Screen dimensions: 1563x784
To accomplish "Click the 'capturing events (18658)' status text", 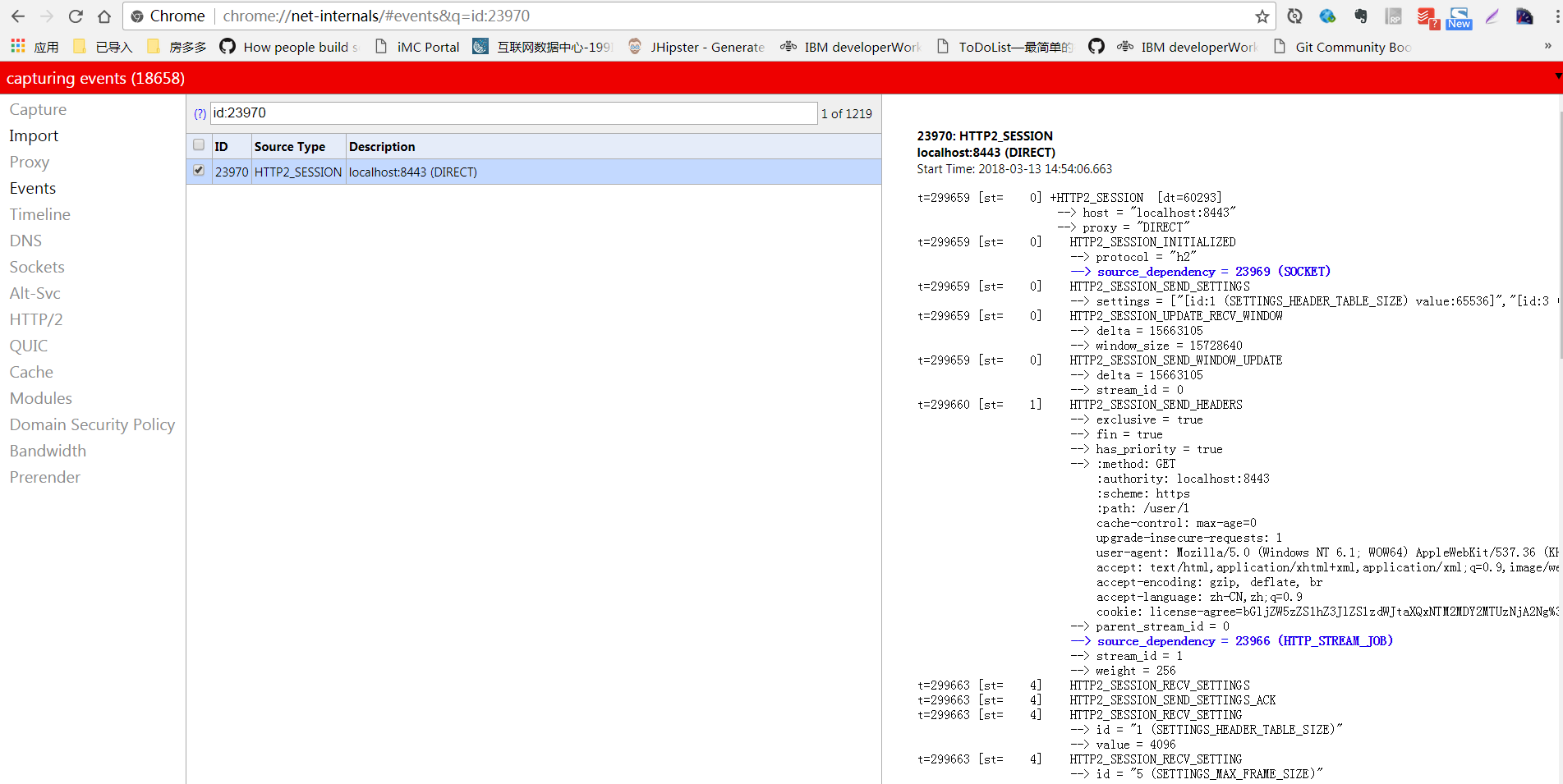I will (95, 78).
